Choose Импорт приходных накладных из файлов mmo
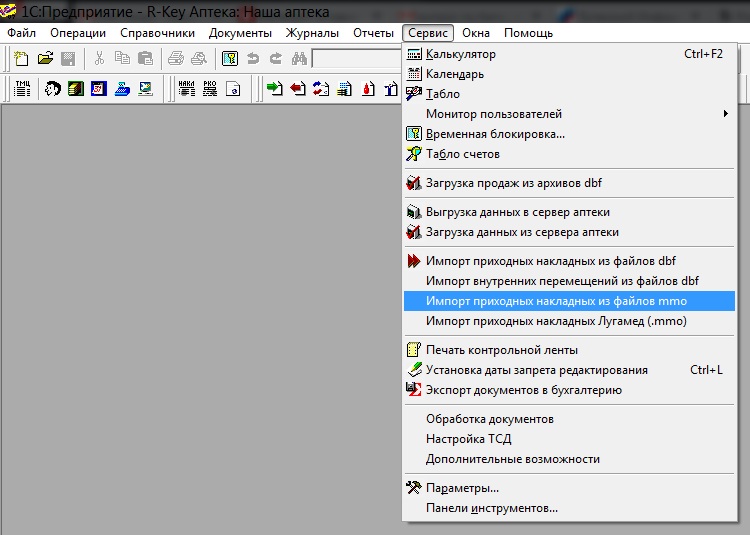 pos(556,301)
